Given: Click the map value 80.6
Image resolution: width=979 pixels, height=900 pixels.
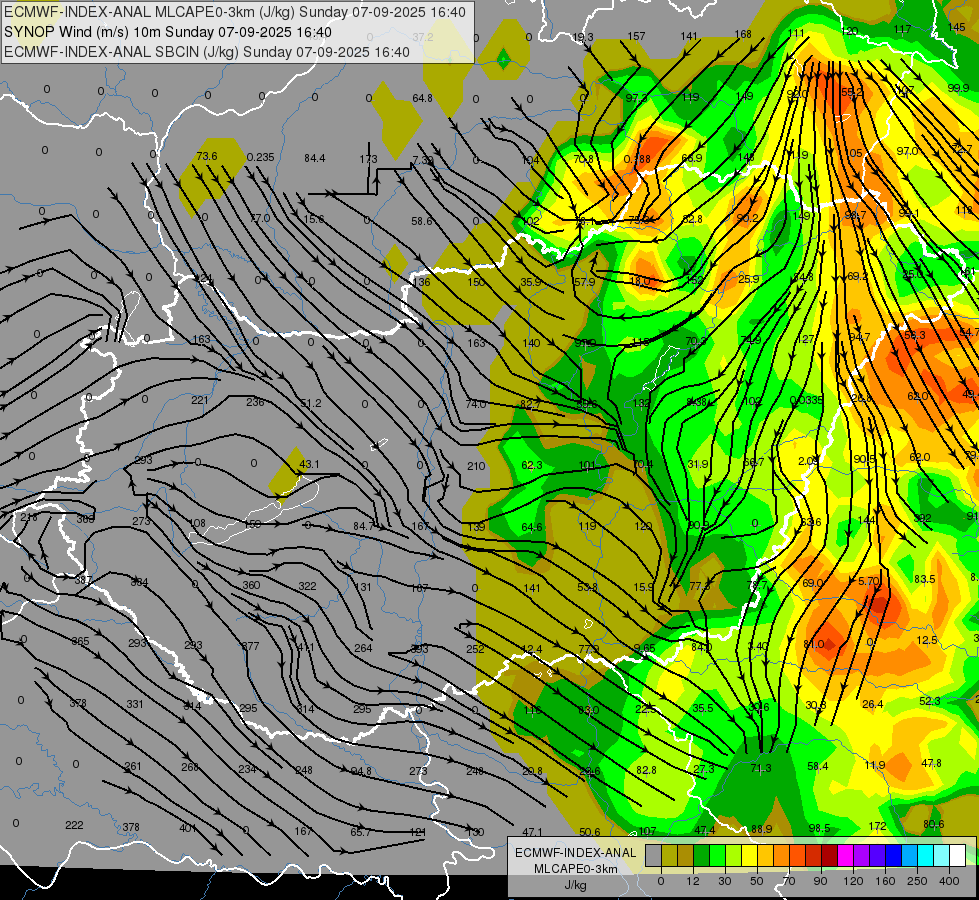Looking at the screenshot, I should click(x=933, y=824).
